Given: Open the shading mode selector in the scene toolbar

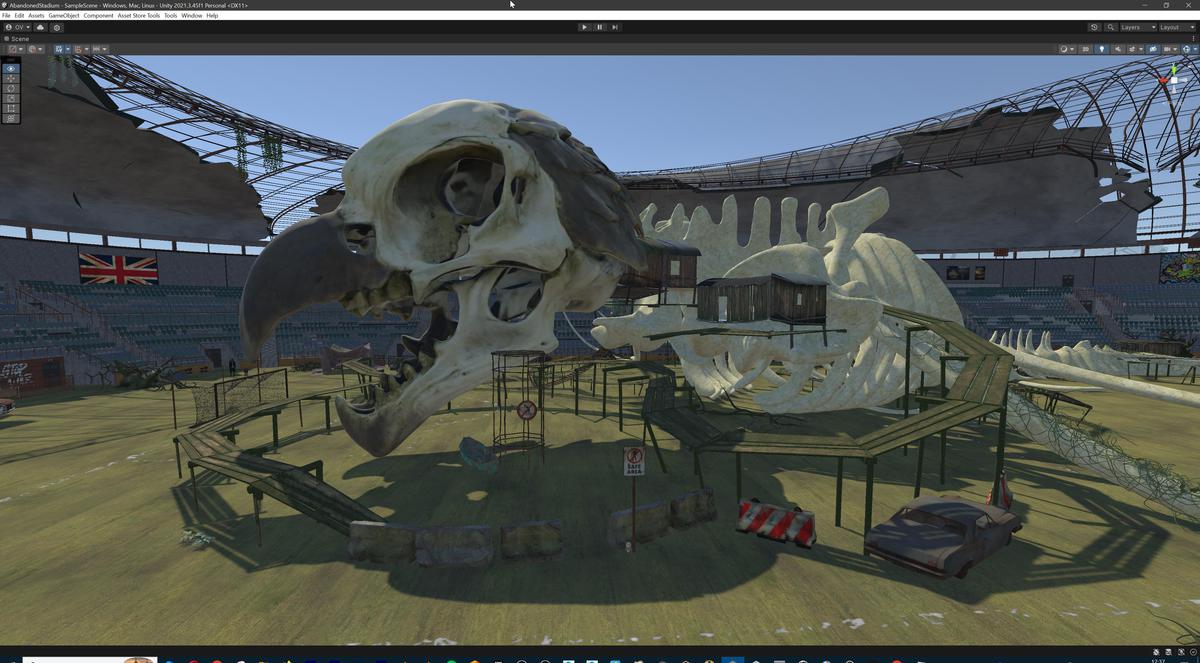Looking at the screenshot, I should 1064,49.
